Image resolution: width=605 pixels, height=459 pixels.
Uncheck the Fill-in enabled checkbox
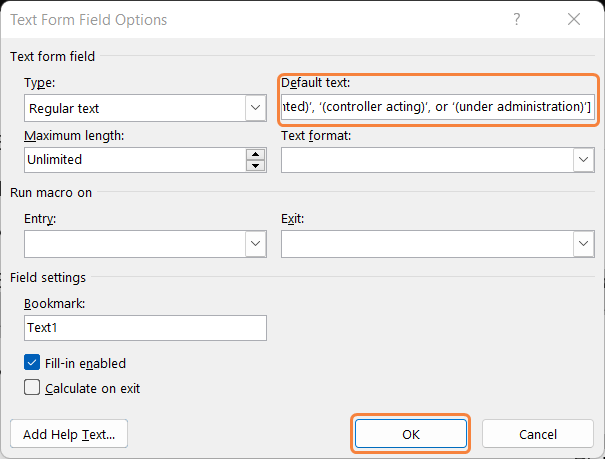point(32,363)
